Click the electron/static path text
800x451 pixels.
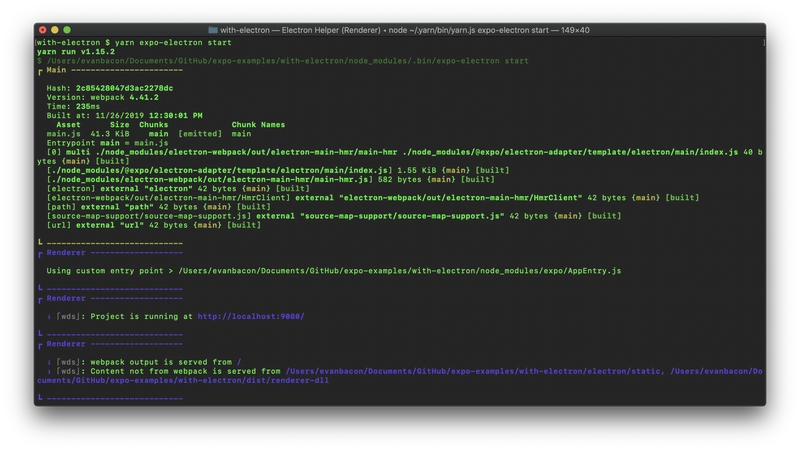(473, 371)
